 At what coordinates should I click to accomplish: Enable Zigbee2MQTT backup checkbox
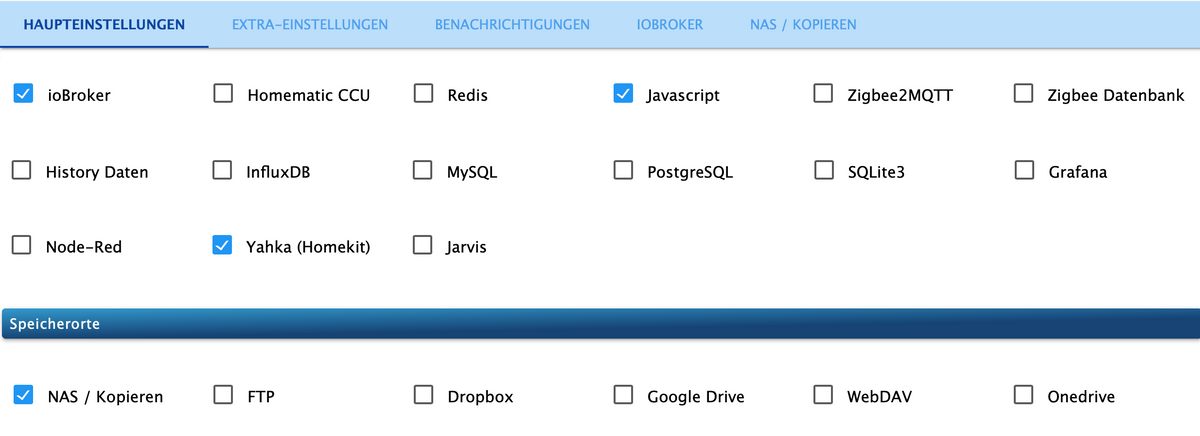pyautogui.click(x=823, y=94)
